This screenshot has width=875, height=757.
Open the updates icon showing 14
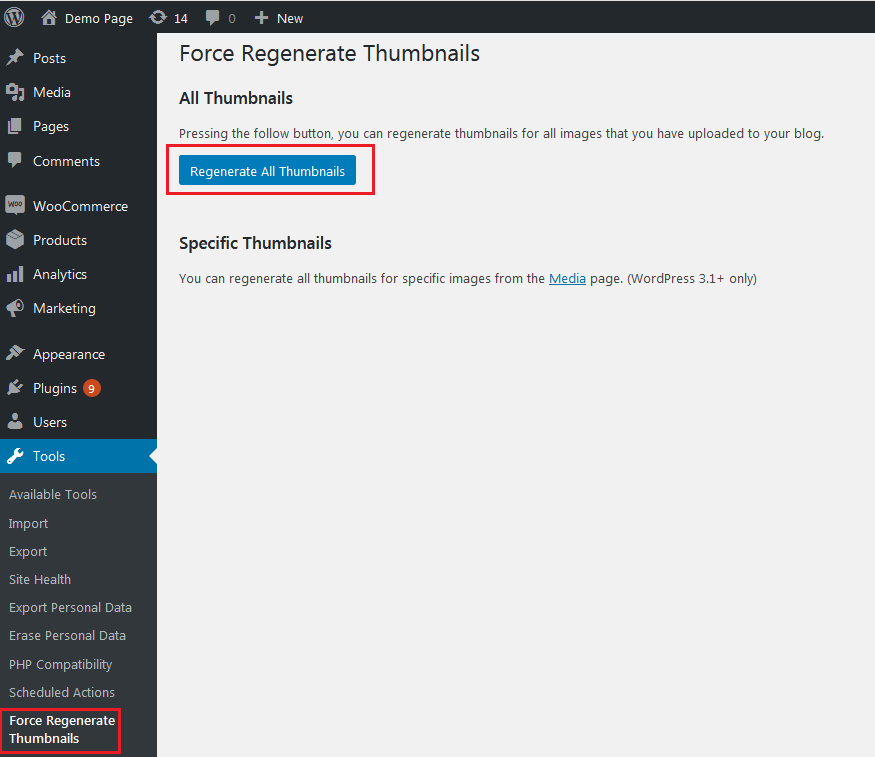click(158, 18)
